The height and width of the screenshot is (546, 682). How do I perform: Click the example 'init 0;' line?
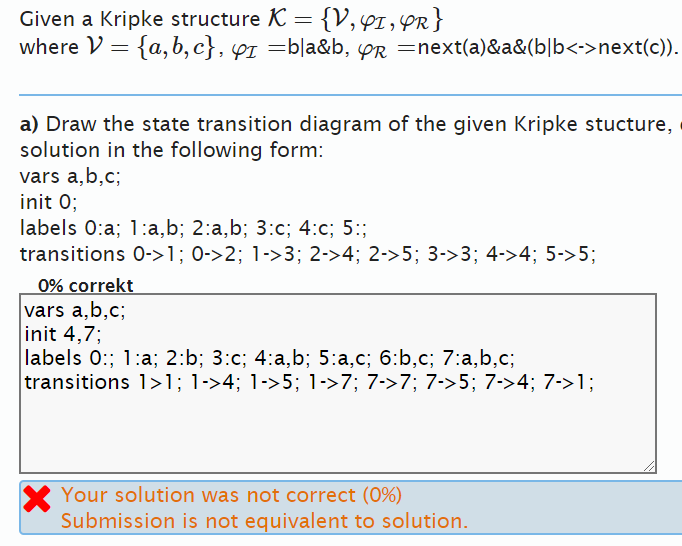[49, 202]
